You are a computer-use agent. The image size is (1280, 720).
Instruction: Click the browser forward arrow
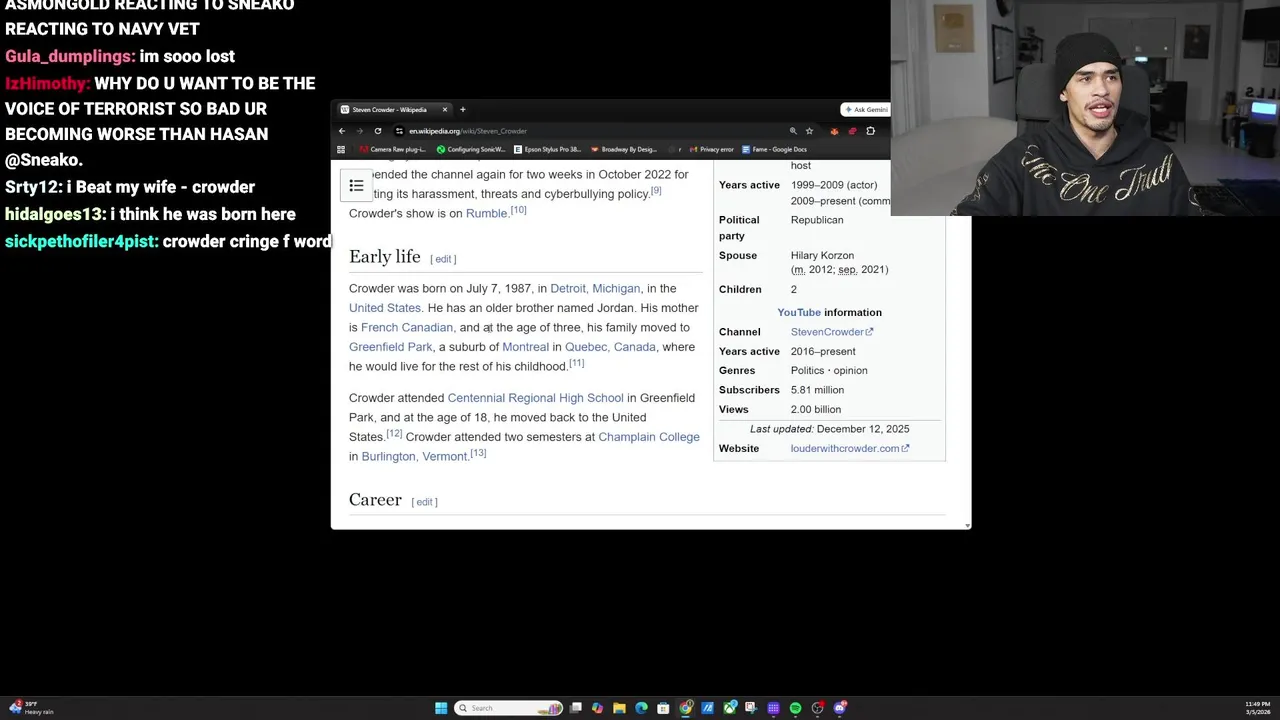(359, 131)
